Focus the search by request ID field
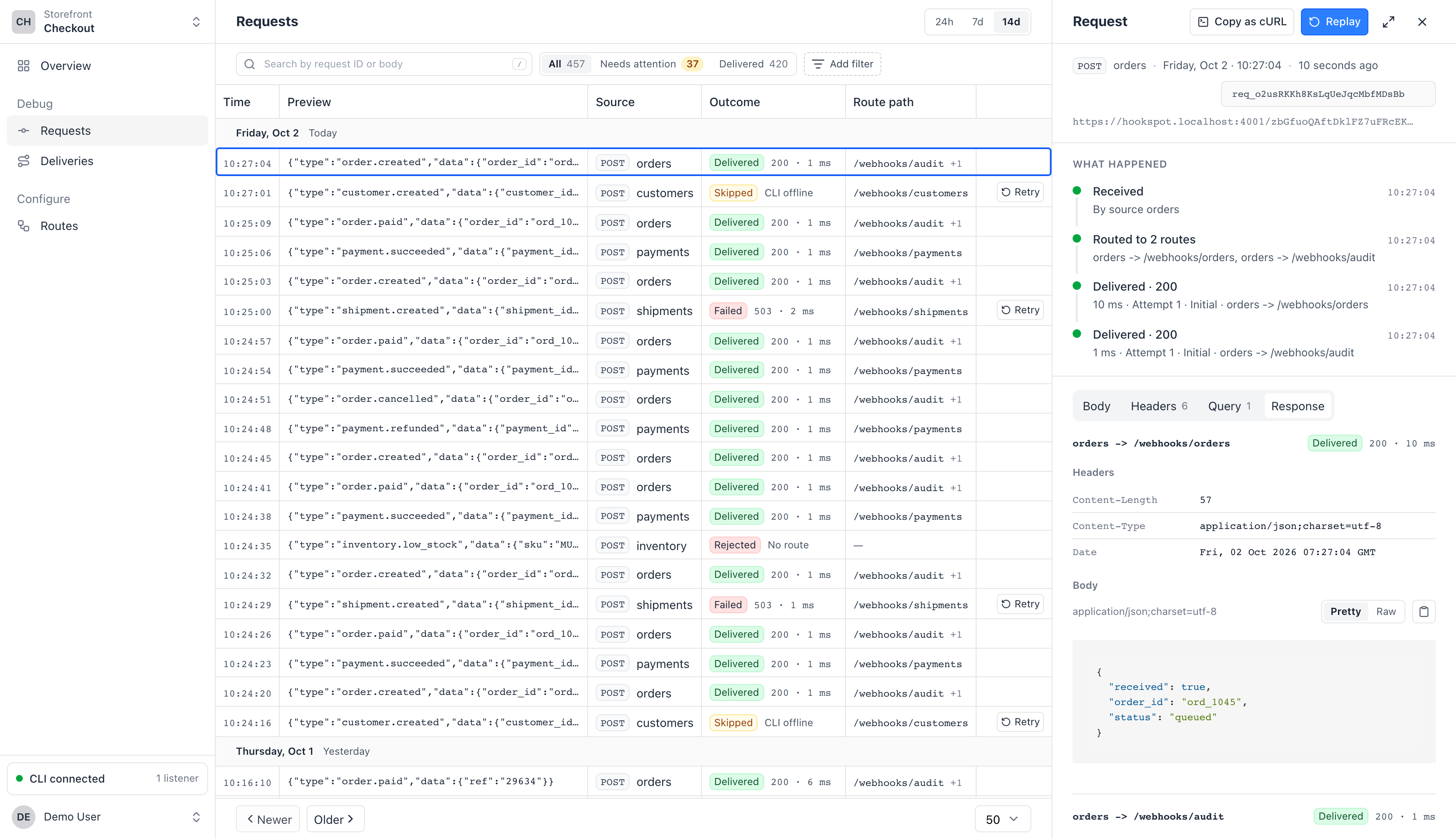The image size is (1456, 839). 384,64
